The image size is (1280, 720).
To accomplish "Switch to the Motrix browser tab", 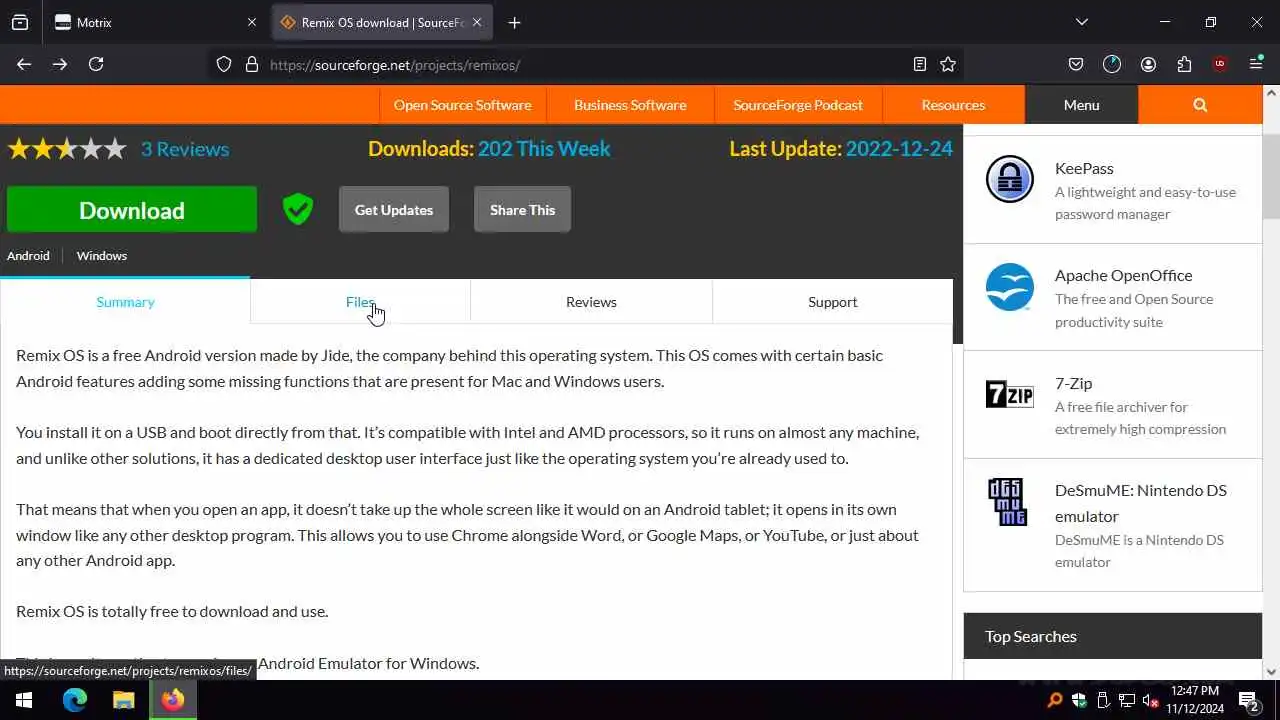I will point(155,22).
